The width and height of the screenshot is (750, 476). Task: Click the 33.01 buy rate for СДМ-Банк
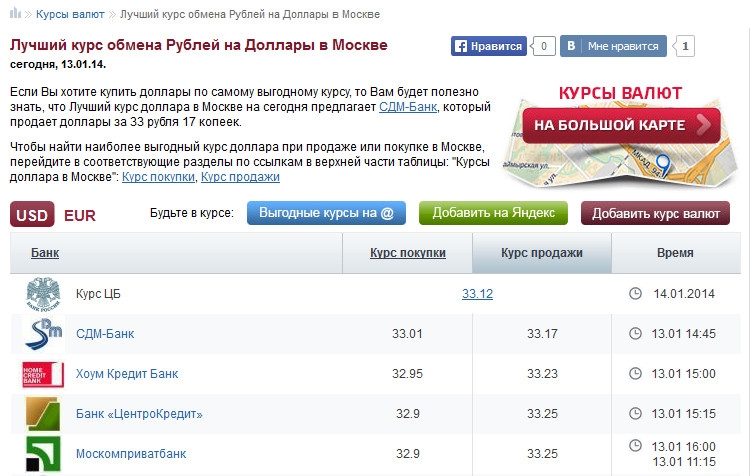pyautogui.click(x=408, y=333)
